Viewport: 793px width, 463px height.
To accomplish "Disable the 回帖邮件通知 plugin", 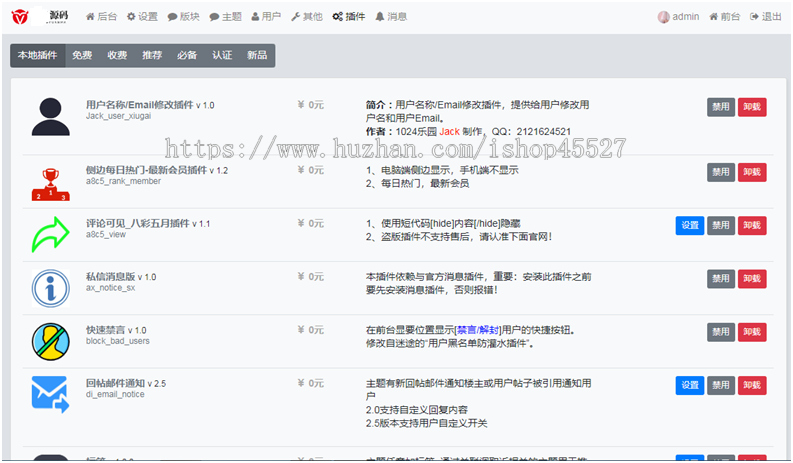I will tap(721, 386).
